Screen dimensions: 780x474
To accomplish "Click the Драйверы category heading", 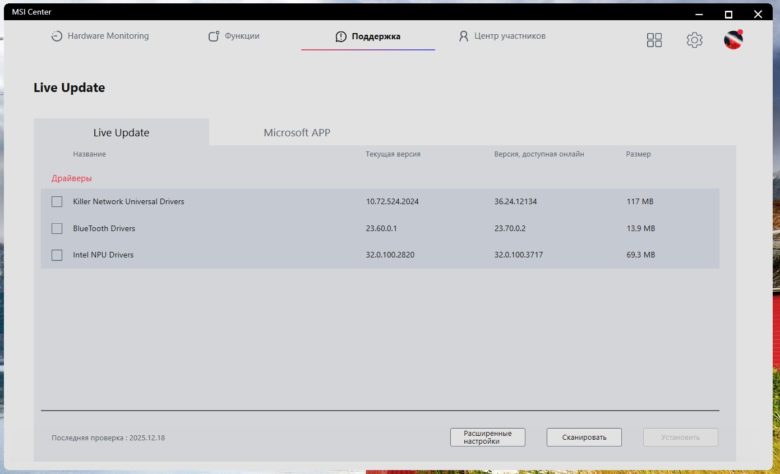I will pos(72,178).
